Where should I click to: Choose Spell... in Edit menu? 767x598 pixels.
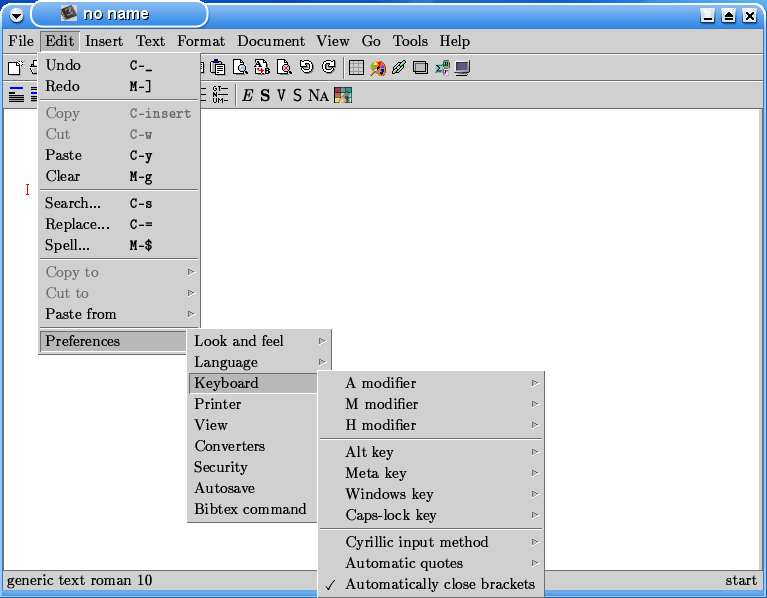point(119,245)
